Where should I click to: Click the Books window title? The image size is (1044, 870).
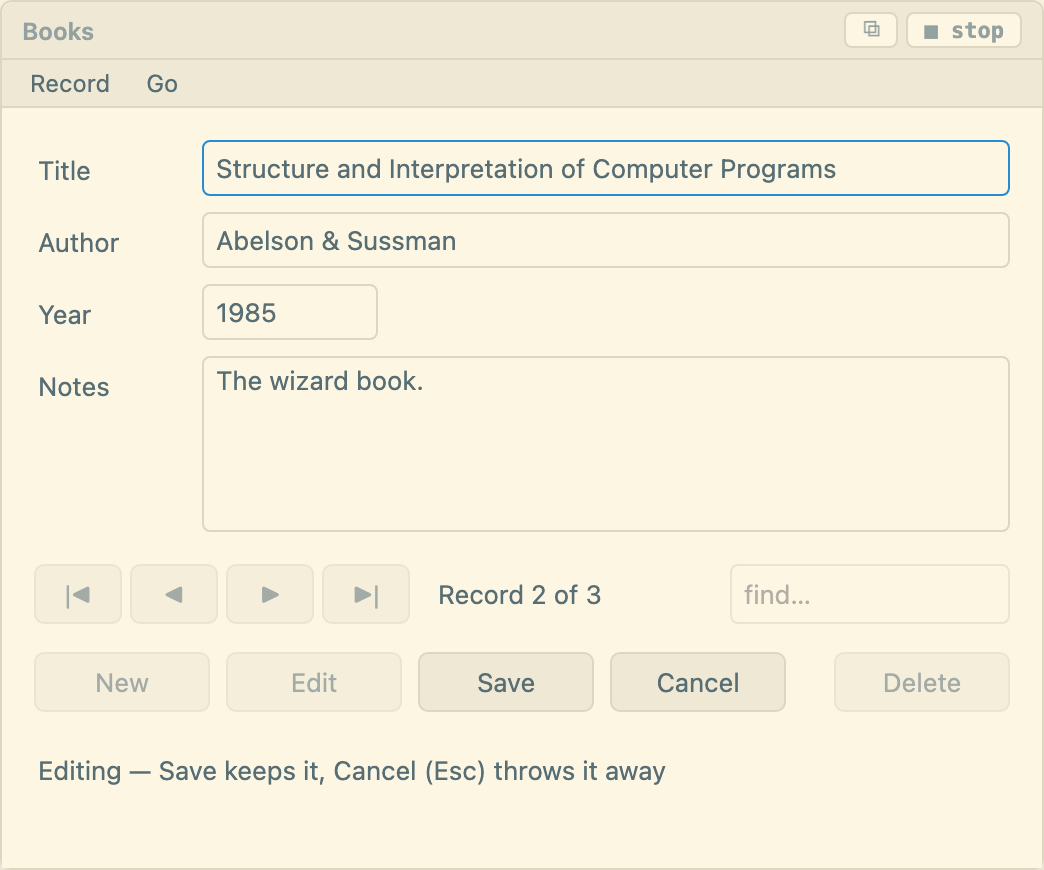[59, 31]
